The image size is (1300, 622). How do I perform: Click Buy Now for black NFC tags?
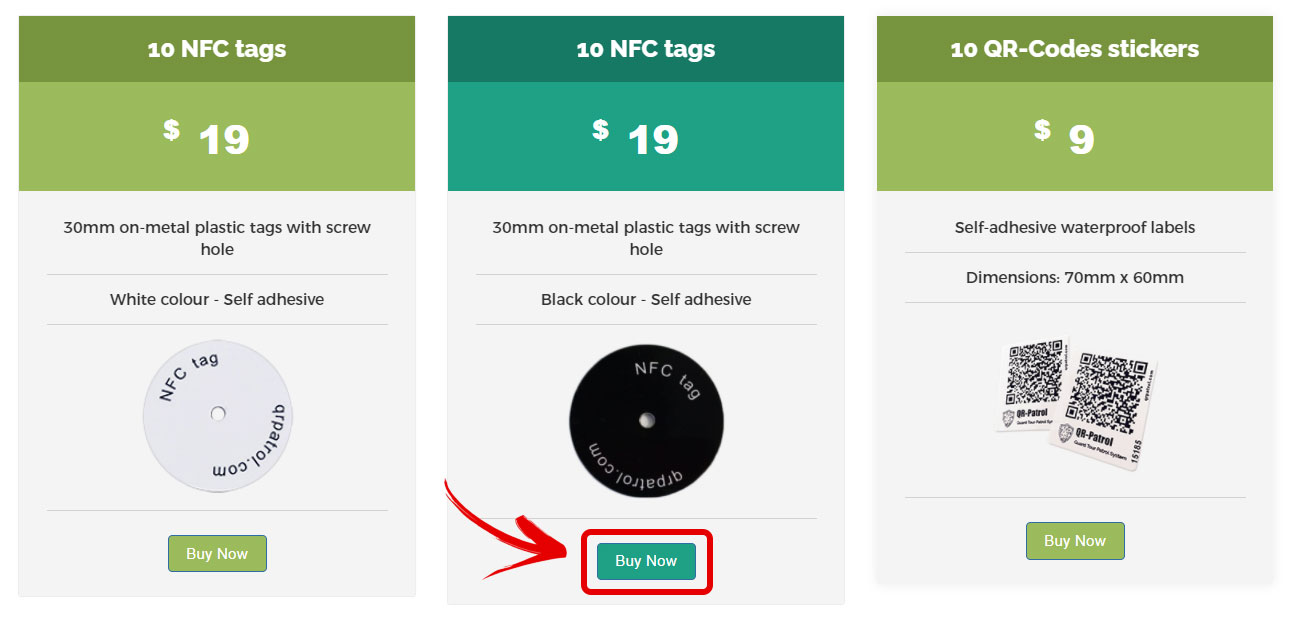point(646,561)
